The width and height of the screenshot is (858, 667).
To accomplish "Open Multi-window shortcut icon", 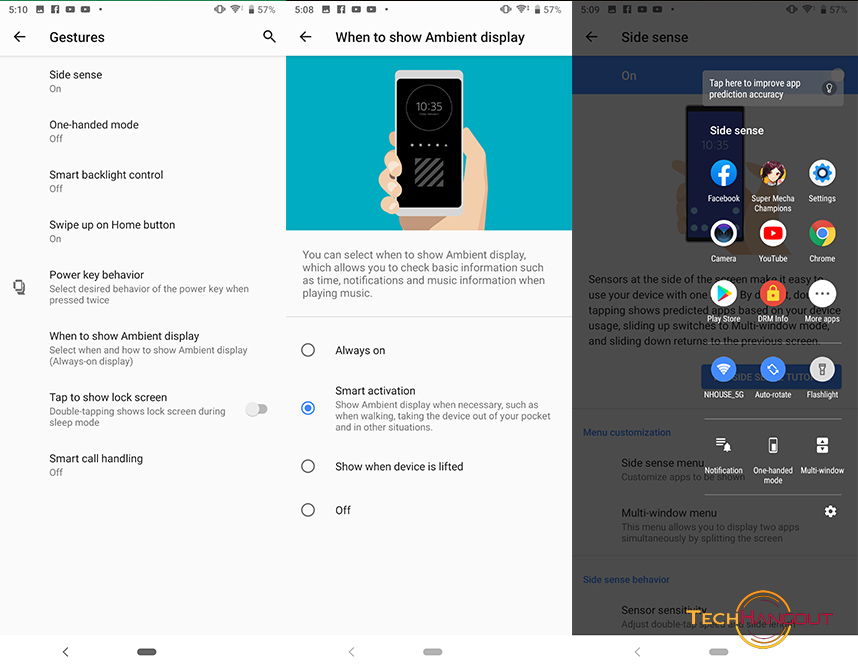I will [x=822, y=445].
